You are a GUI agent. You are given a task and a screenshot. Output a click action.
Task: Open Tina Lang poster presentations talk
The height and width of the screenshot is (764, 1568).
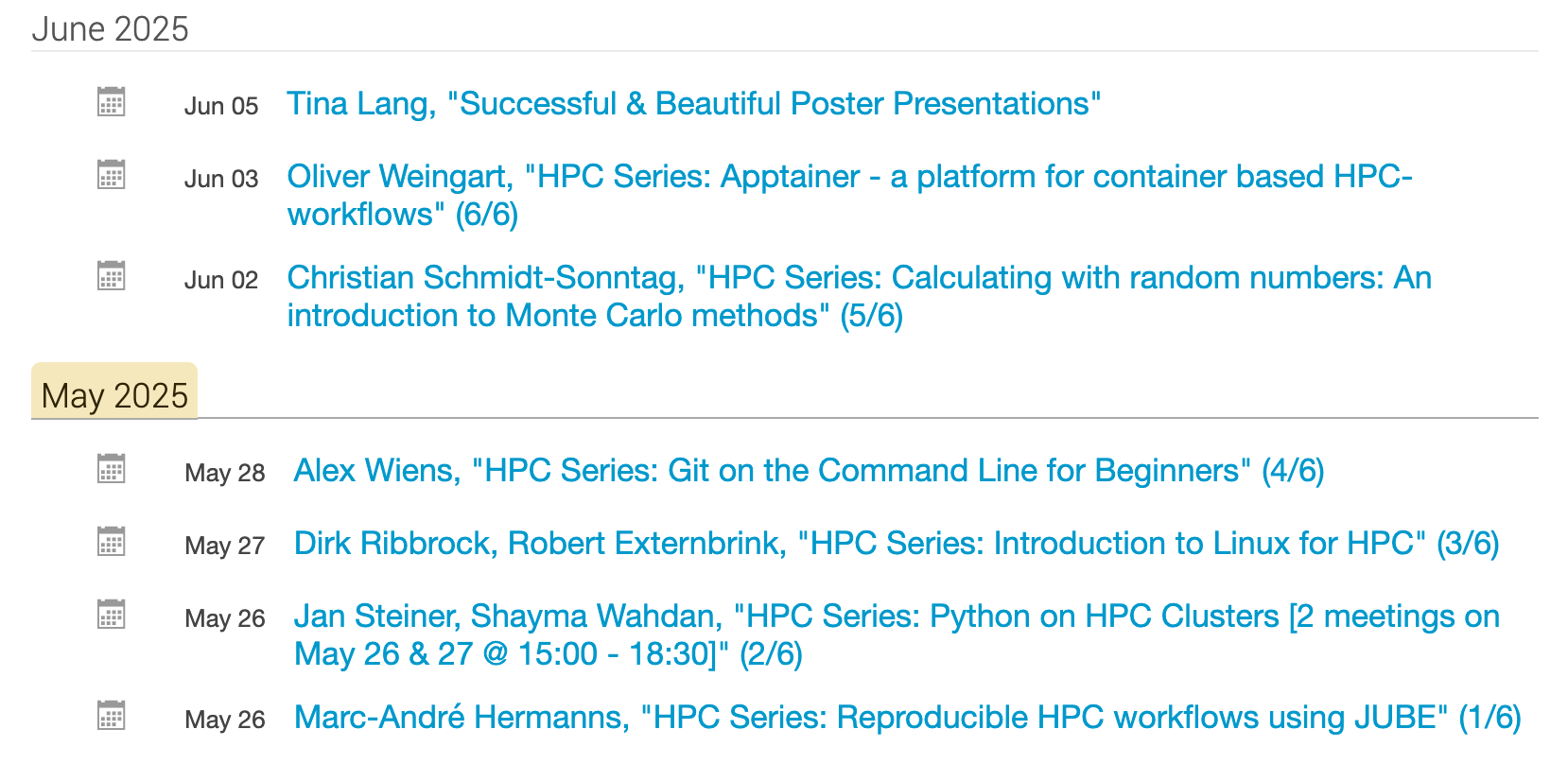tap(694, 103)
